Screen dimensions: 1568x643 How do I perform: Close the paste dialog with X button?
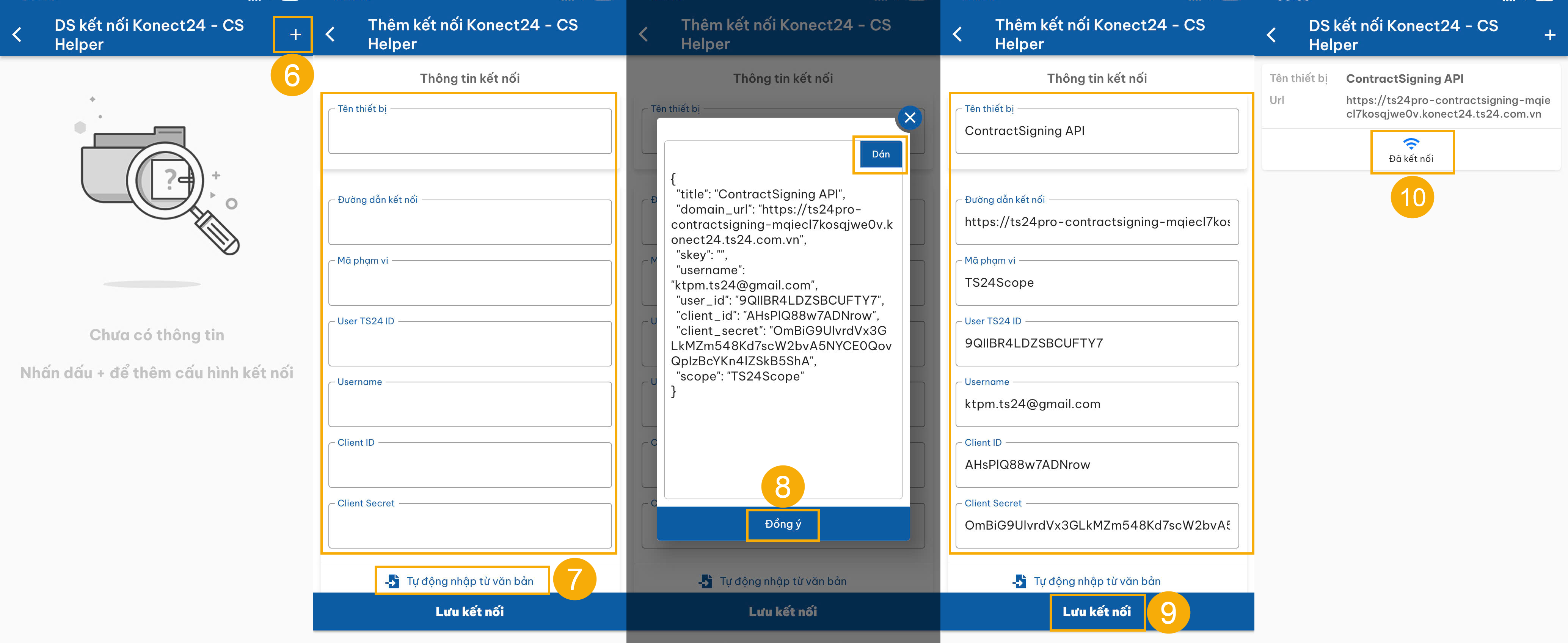pos(909,118)
